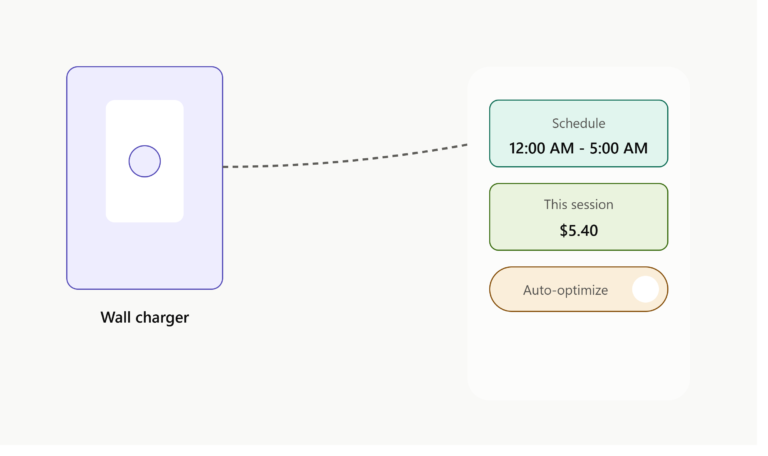Click the purple area below the charger's white panel
This screenshot has height=456, width=768.
[144, 256]
